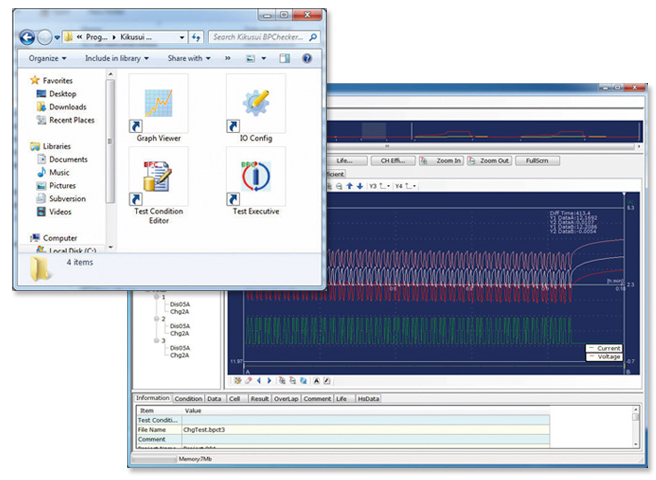This screenshot has width=656, height=480.
Task: Switch to the Condition tab
Action: pos(188,398)
